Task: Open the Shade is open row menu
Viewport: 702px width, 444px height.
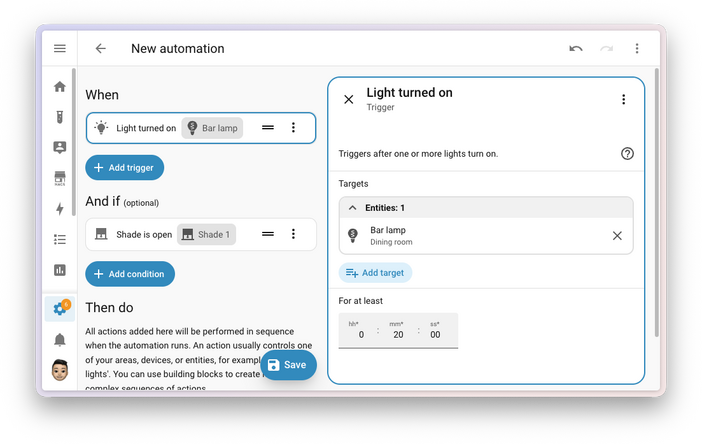Action: pyautogui.click(x=293, y=234)
